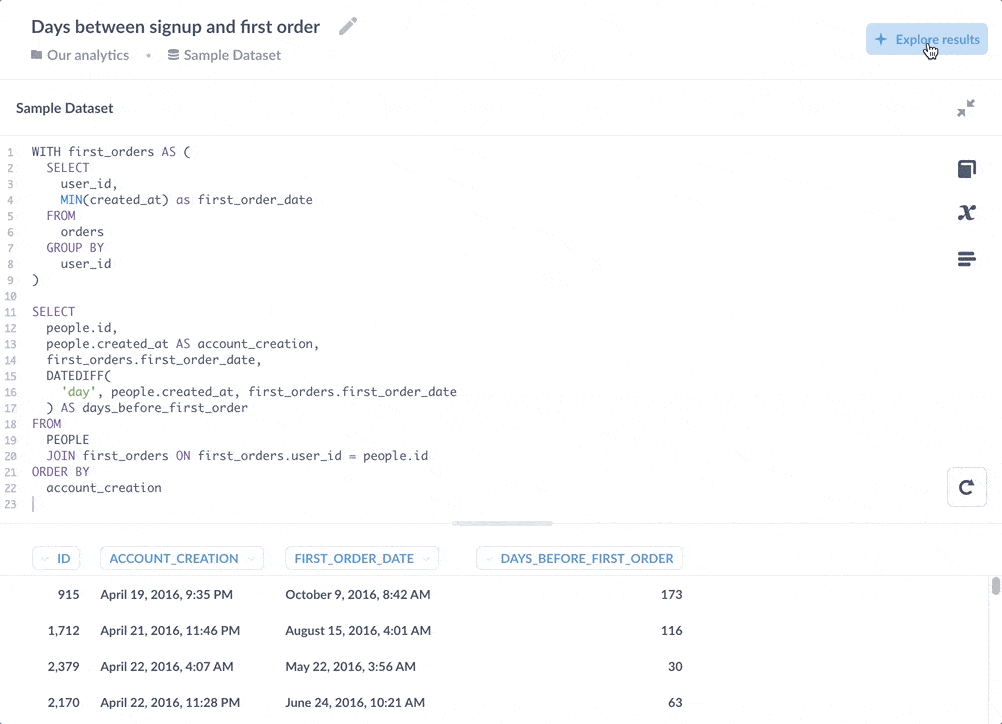Click the pencil icon to edit question description
Screen dimensions: 1002x724
click(x=347, y=27)
